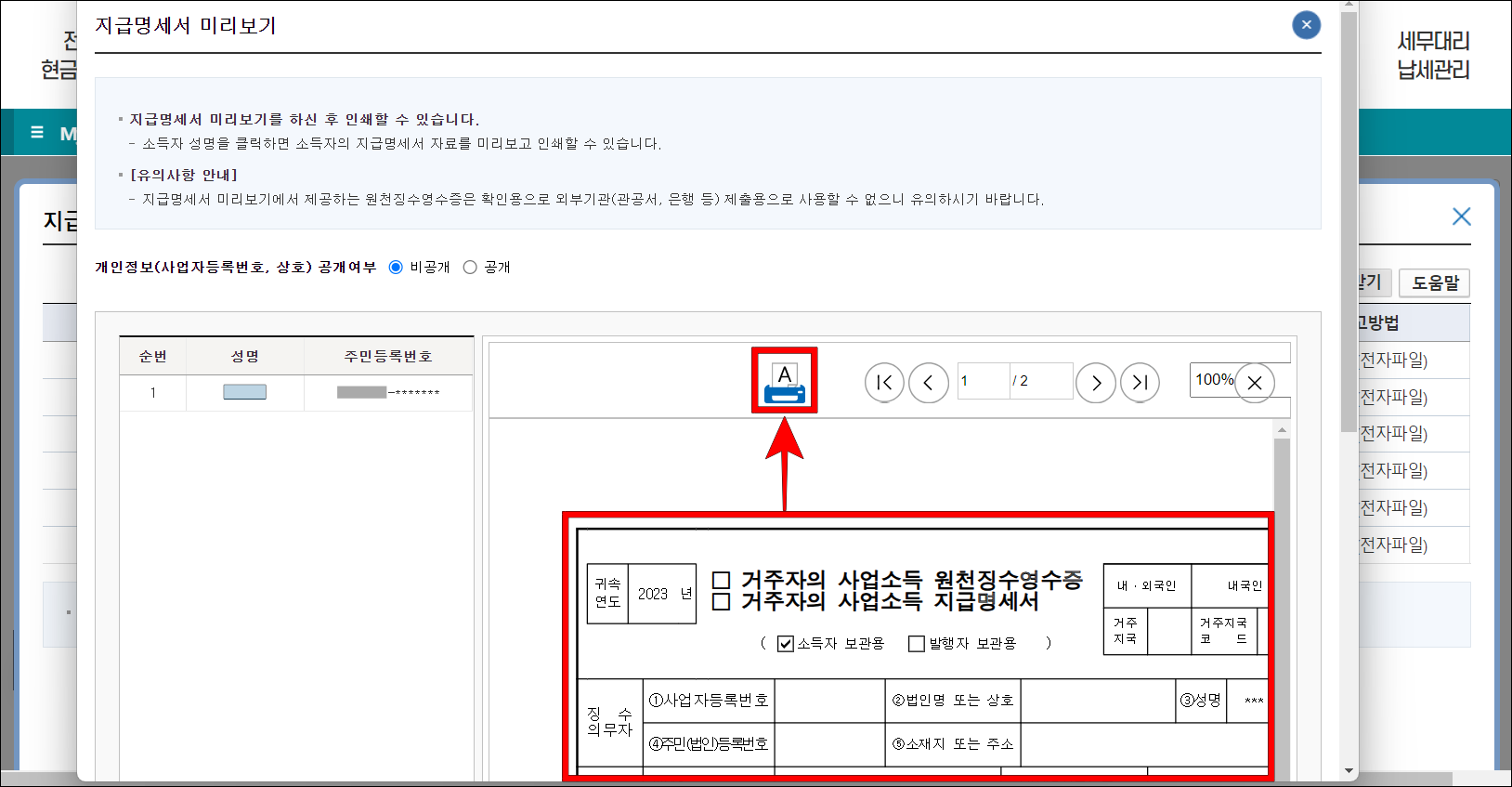Click the 도움말 button in background

tap(1435, 282)
